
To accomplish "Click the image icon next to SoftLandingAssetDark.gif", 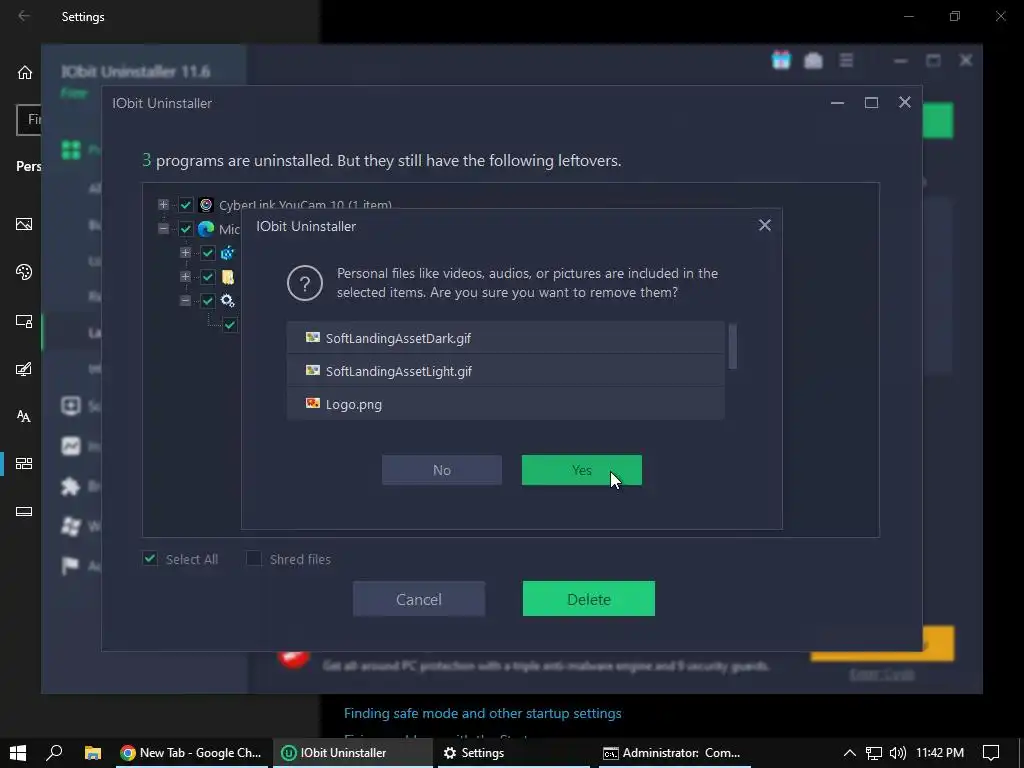I will tap(313, 338).
